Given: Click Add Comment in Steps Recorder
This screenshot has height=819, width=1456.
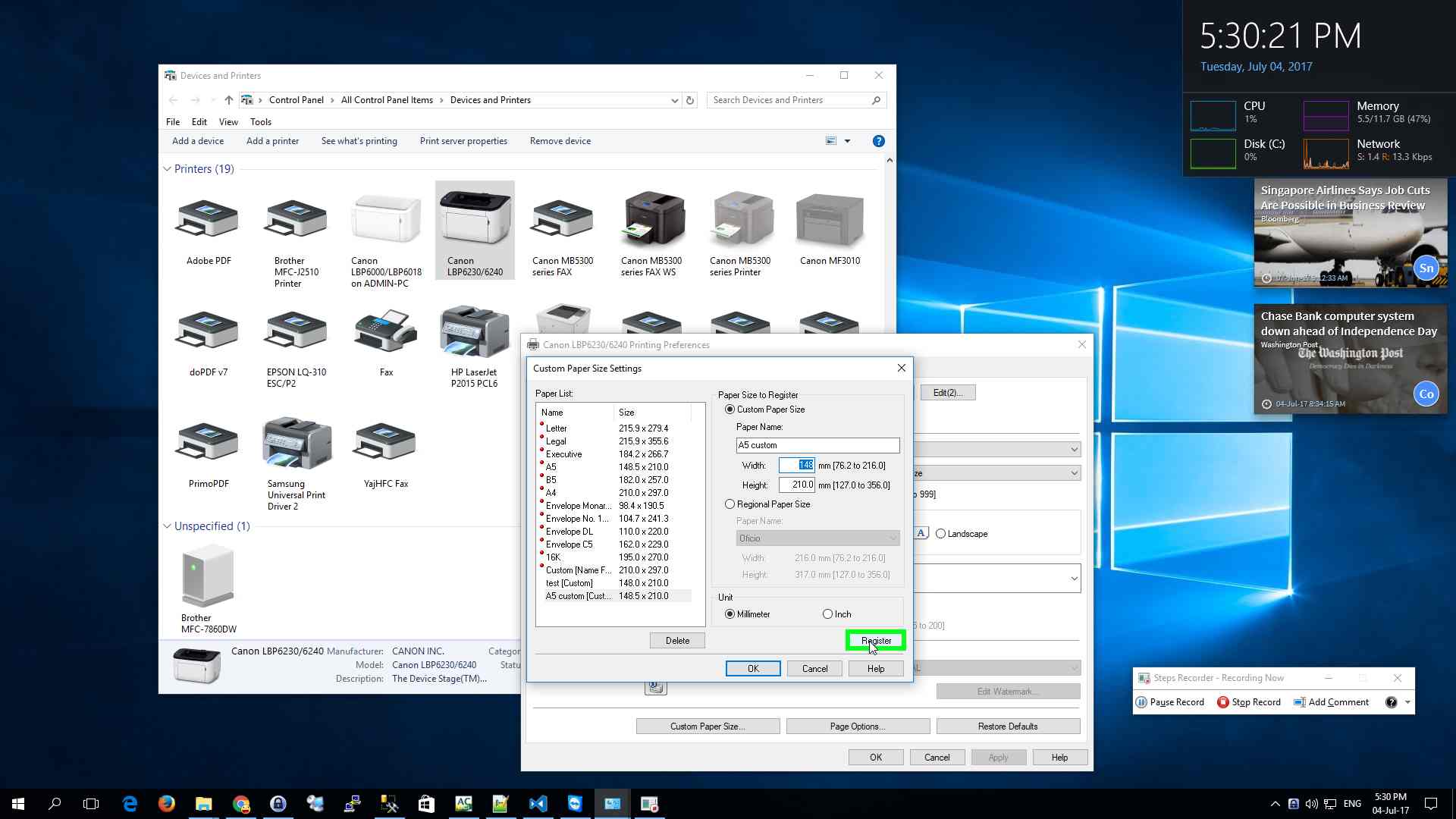Looking at the screenshot, I should (1331, 702).
